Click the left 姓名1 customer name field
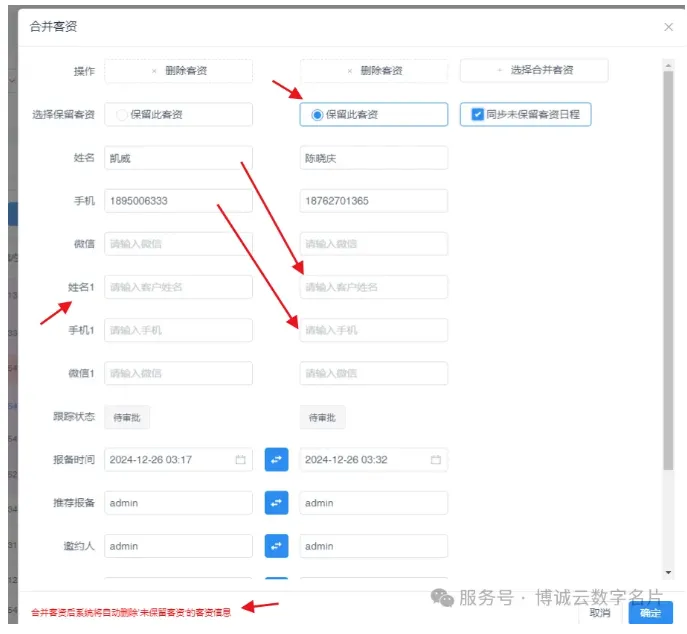 [x=178, y=287]
